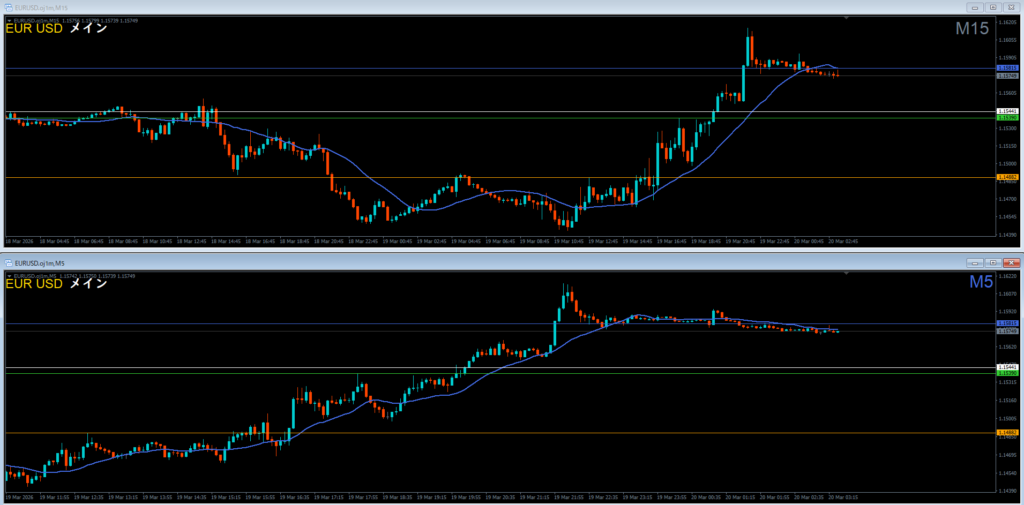The image size is (1024, 505).
Task: Click the EURUSD.oj1m,M15 window title text
Action: coord(39,7)
